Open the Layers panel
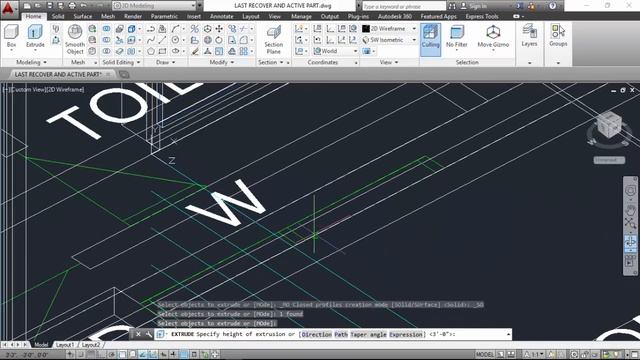Viewport: 640px width, 360px height. click(529, 35)
